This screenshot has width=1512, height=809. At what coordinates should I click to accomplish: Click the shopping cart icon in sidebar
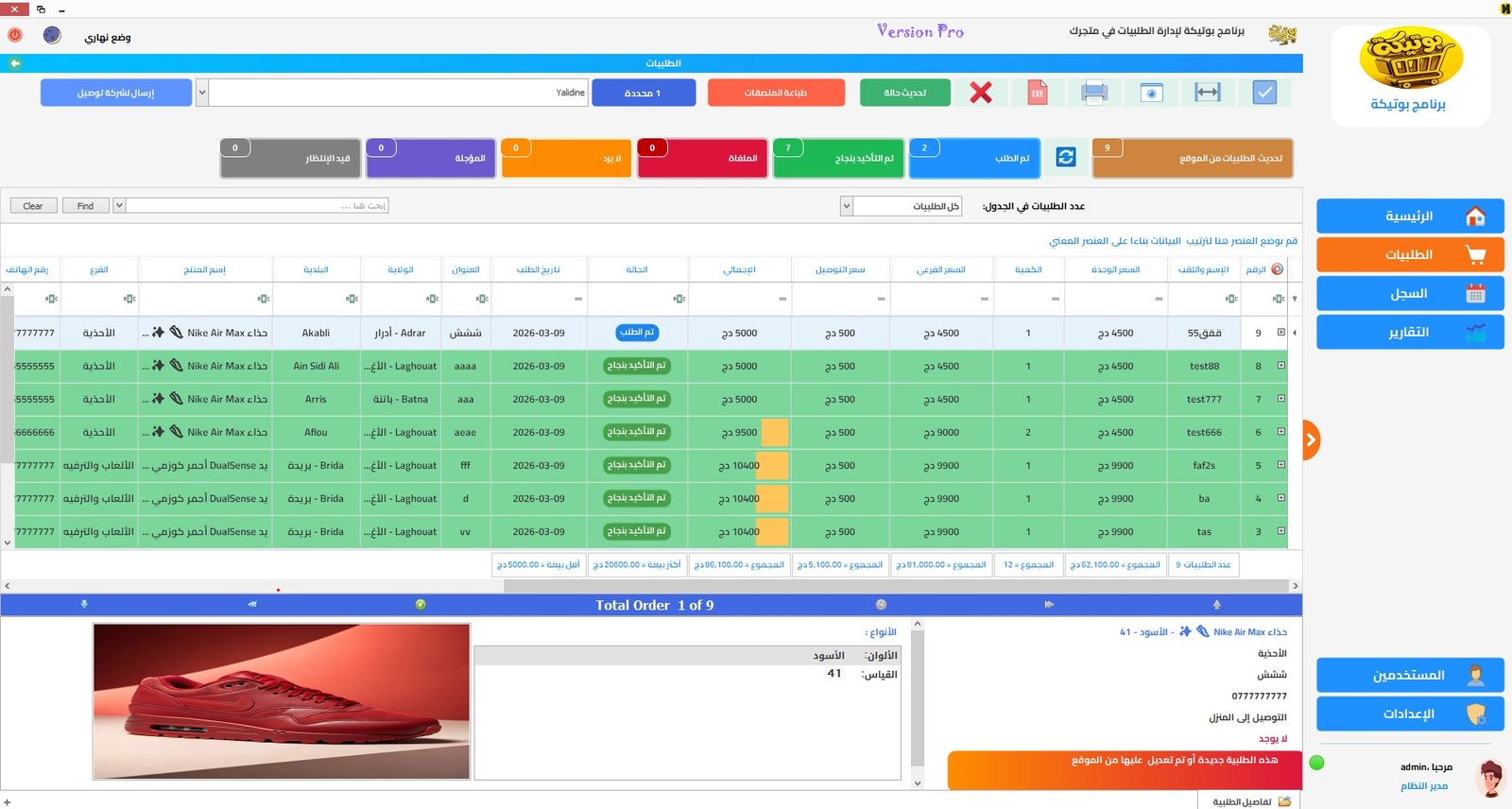click(1475, 255)
